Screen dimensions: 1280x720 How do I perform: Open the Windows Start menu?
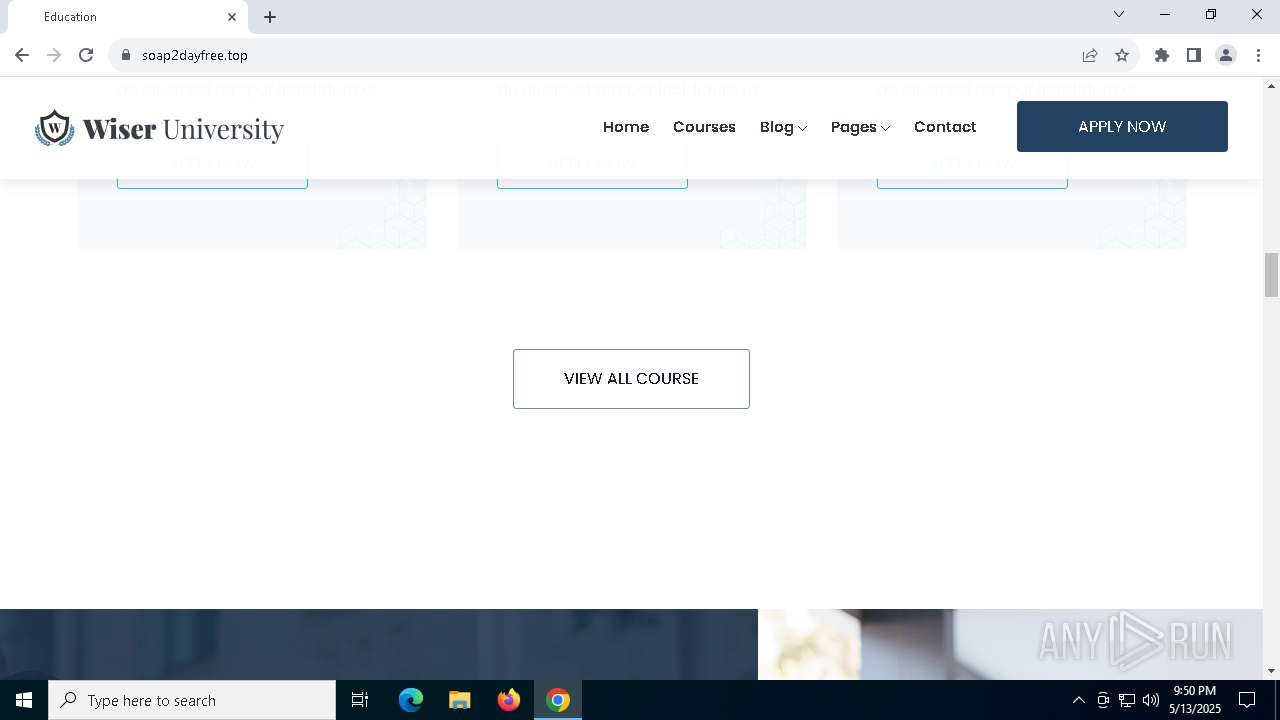pyautogui.click(x=24, y=700)
